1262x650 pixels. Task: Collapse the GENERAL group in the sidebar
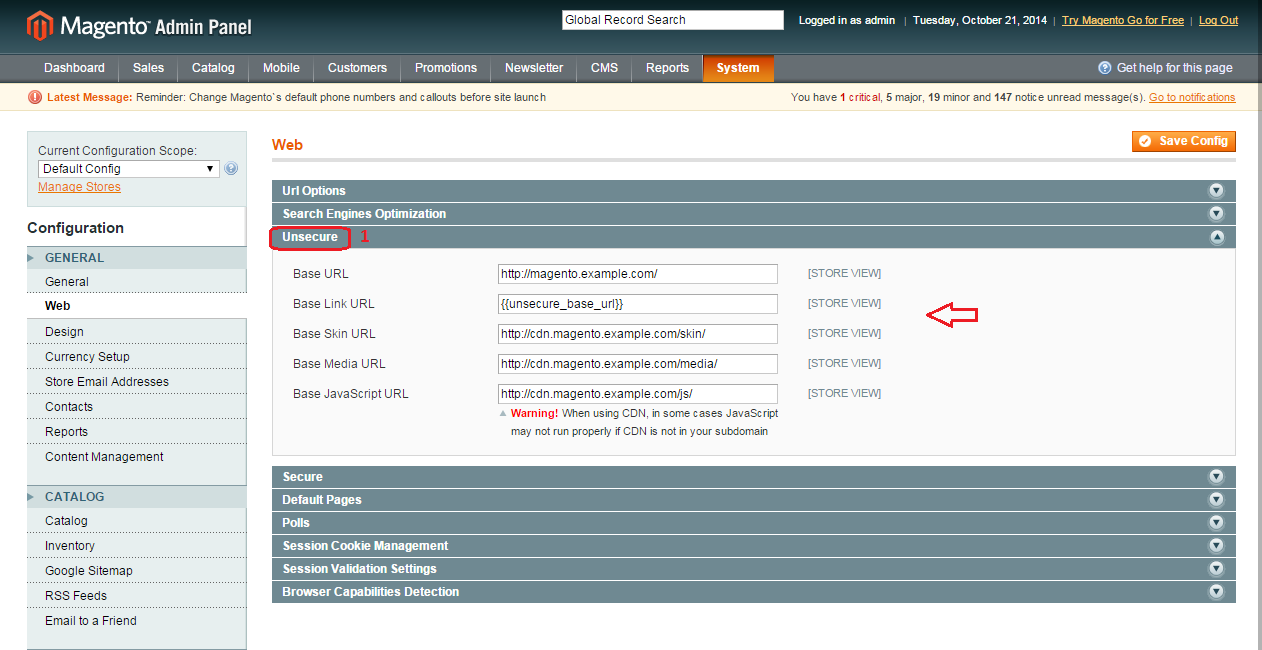coord(136,258)
